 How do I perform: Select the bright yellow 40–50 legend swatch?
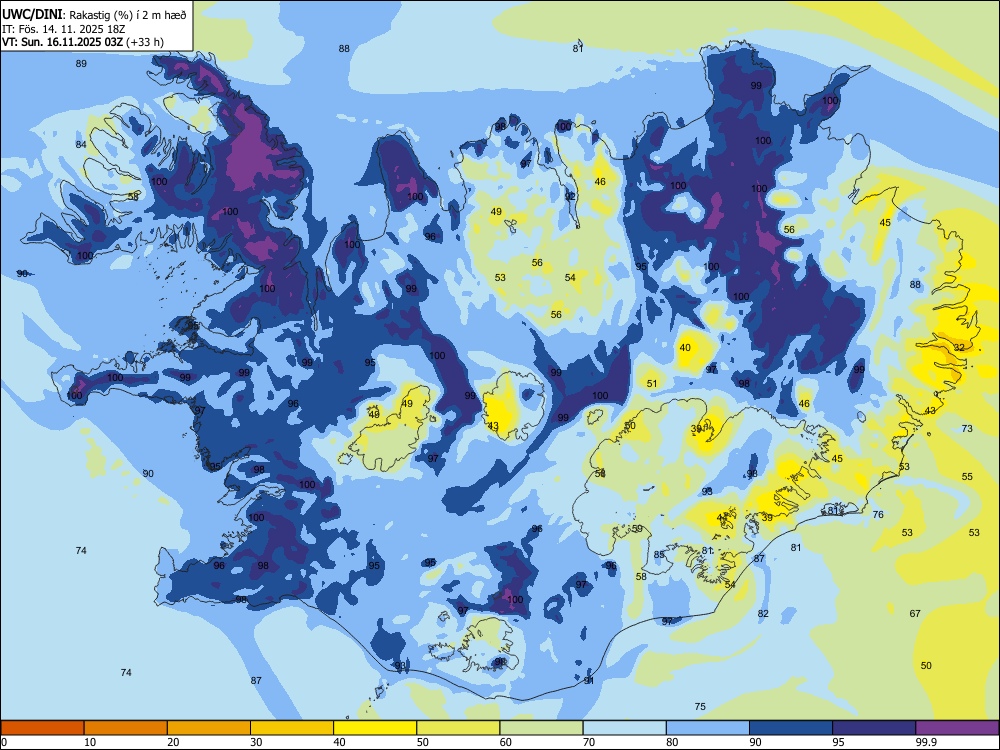coord(375,728)
